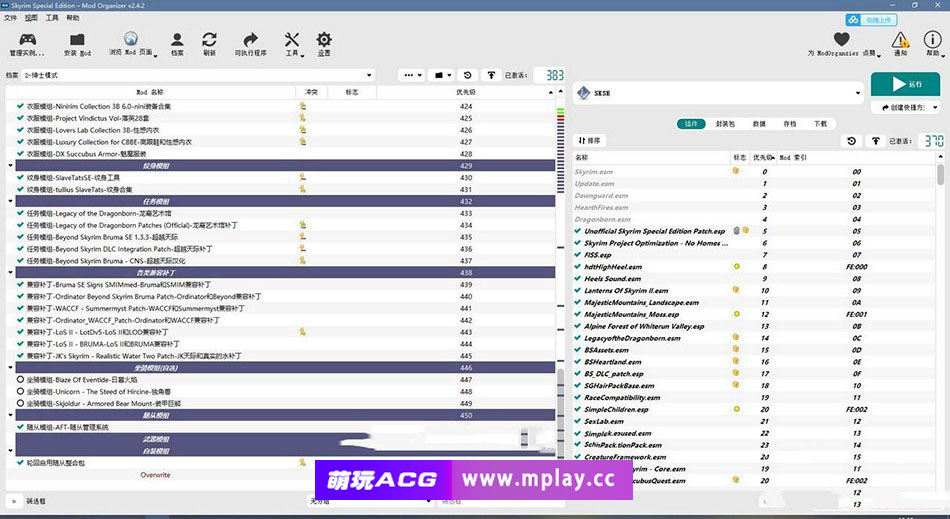Open the 设置 settings gear icon
This screenshot has width=950, height=519.
(x=324, y=40)
